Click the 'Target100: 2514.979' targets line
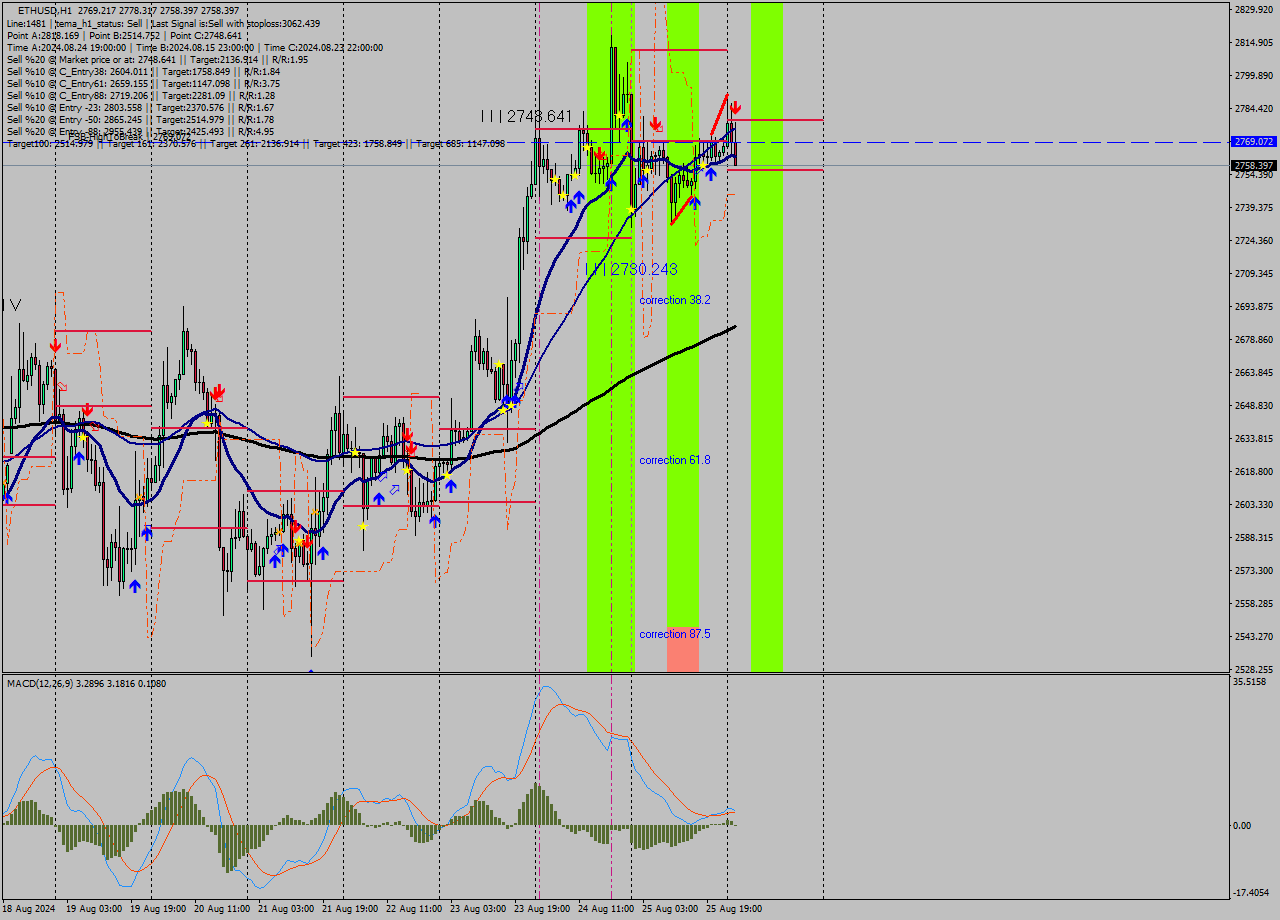 [255, 144]
